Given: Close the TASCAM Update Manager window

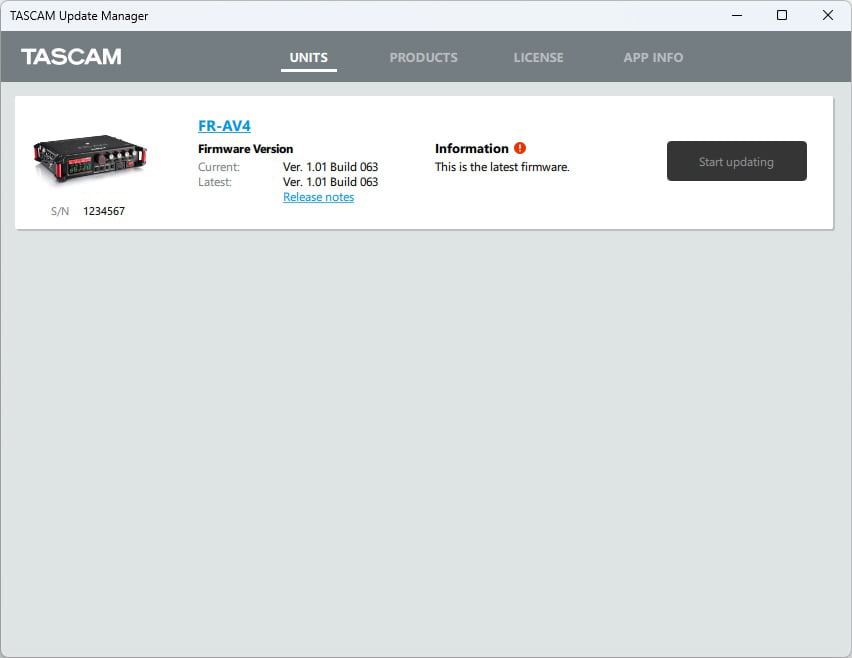Looking at the screenshot, I should (827, 15).
